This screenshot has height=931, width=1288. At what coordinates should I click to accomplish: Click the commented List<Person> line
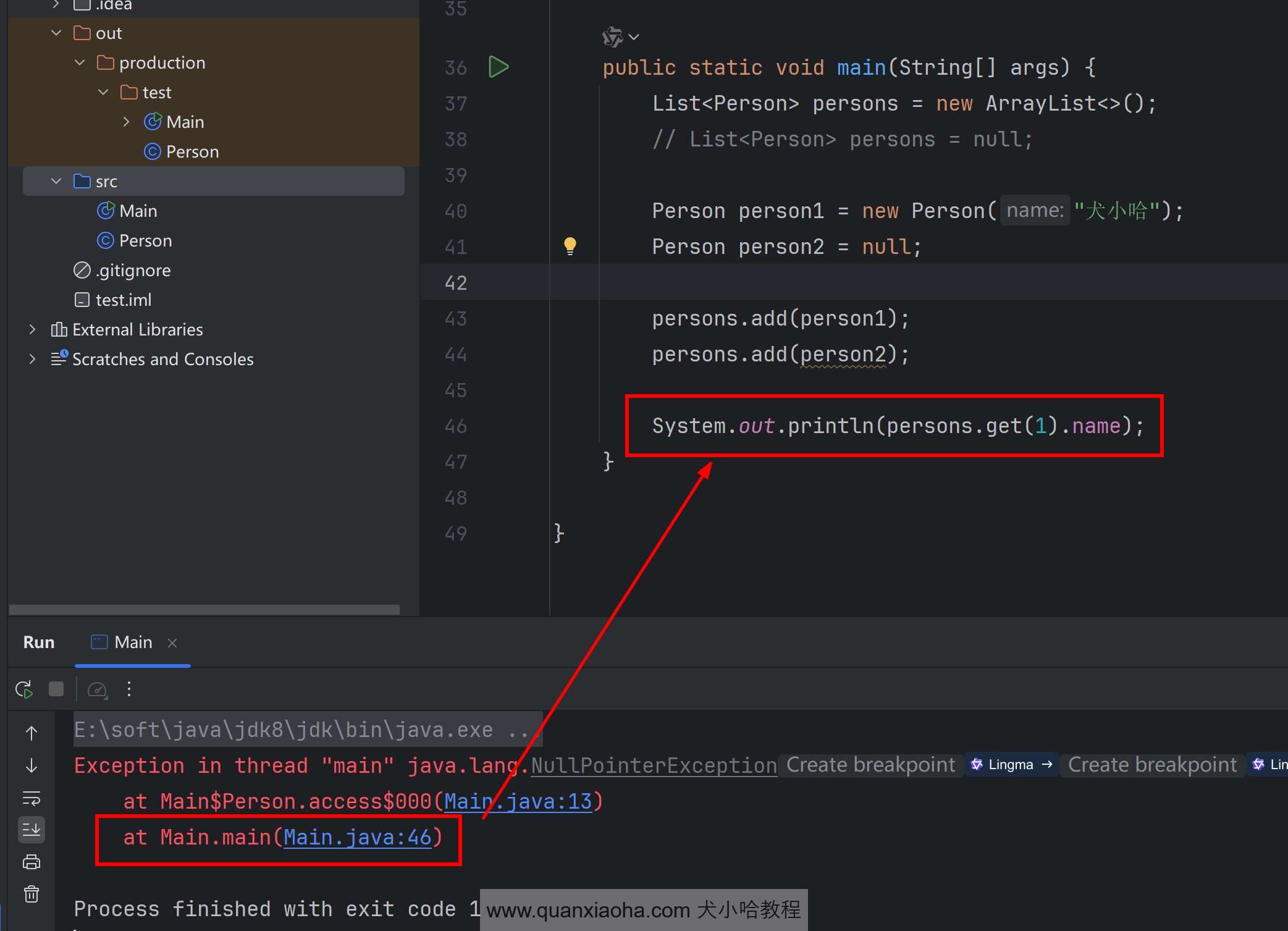[x=843, y=139]
